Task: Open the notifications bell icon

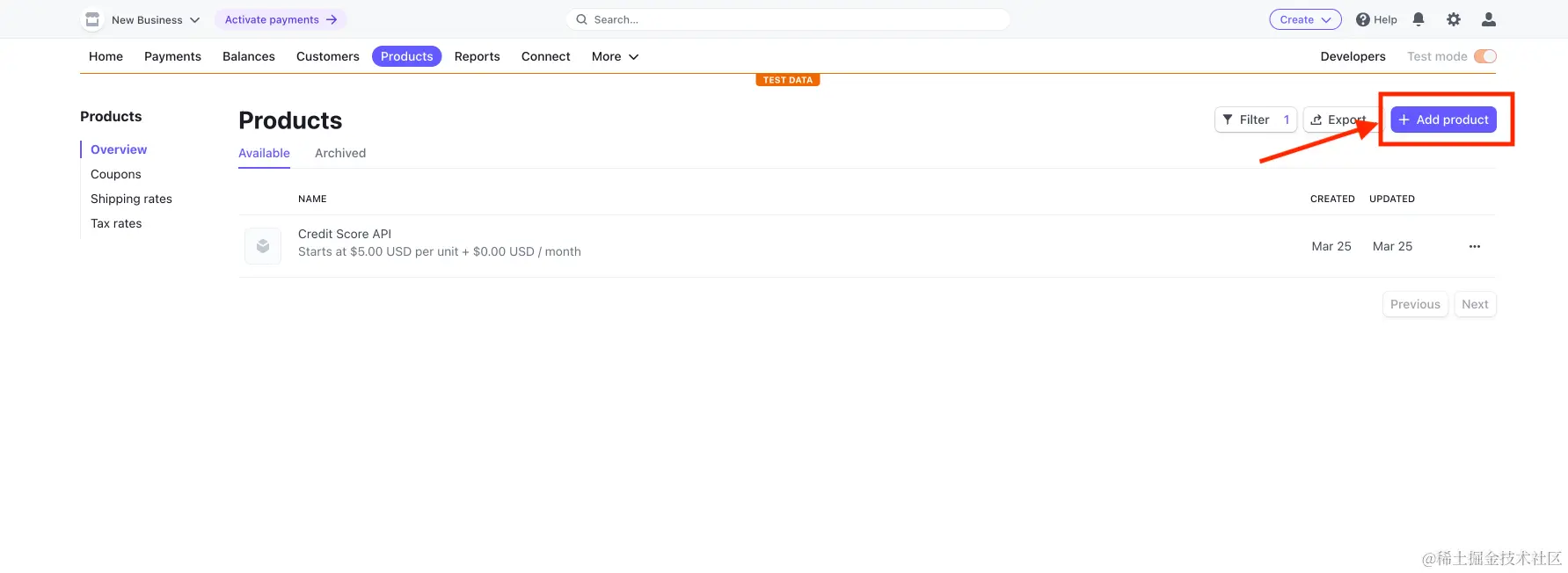Action: [x=1418, y=19]
